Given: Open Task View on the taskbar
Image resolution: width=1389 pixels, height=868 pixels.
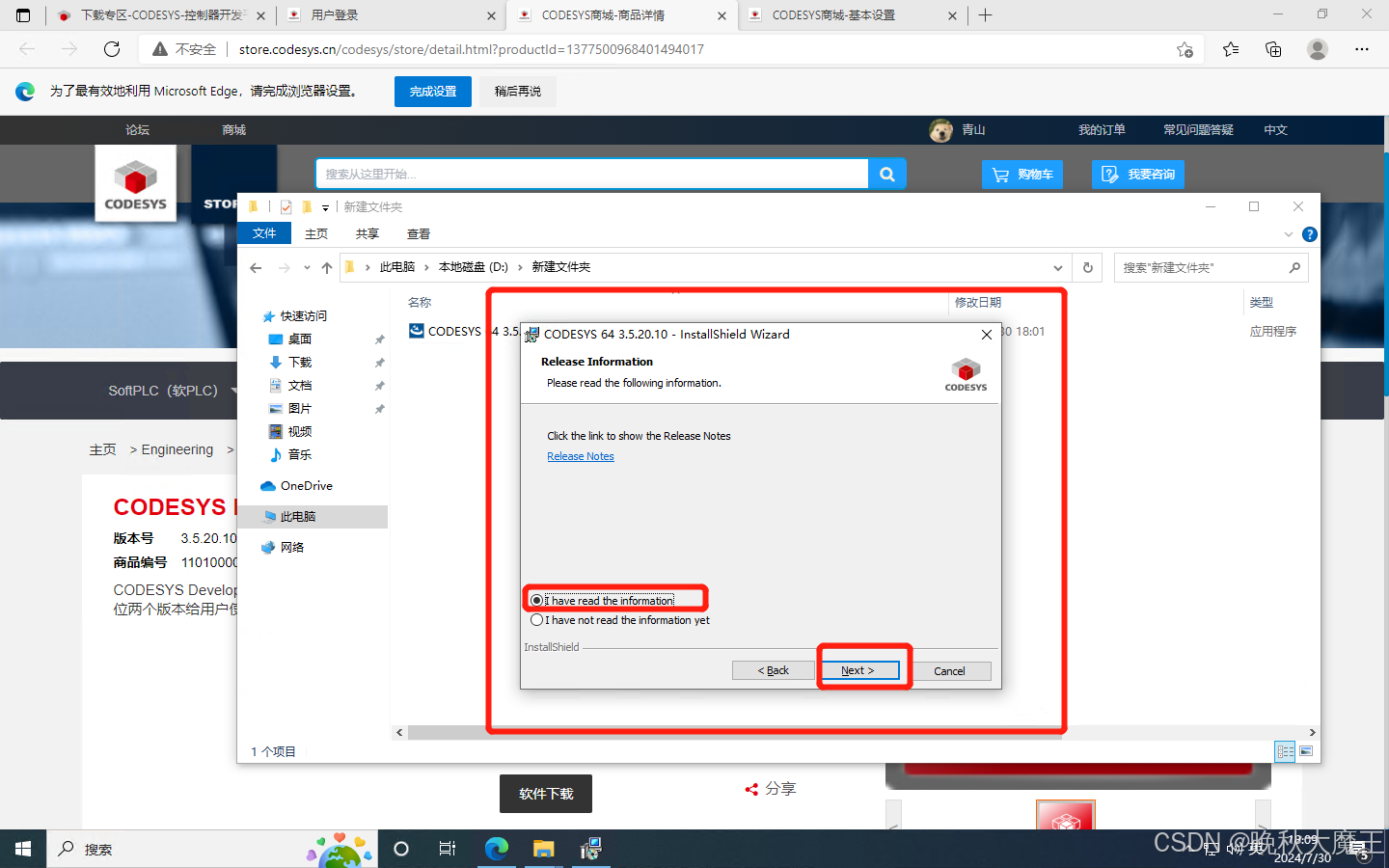Looking at the screenshot, I should click(x=448, y=849).
